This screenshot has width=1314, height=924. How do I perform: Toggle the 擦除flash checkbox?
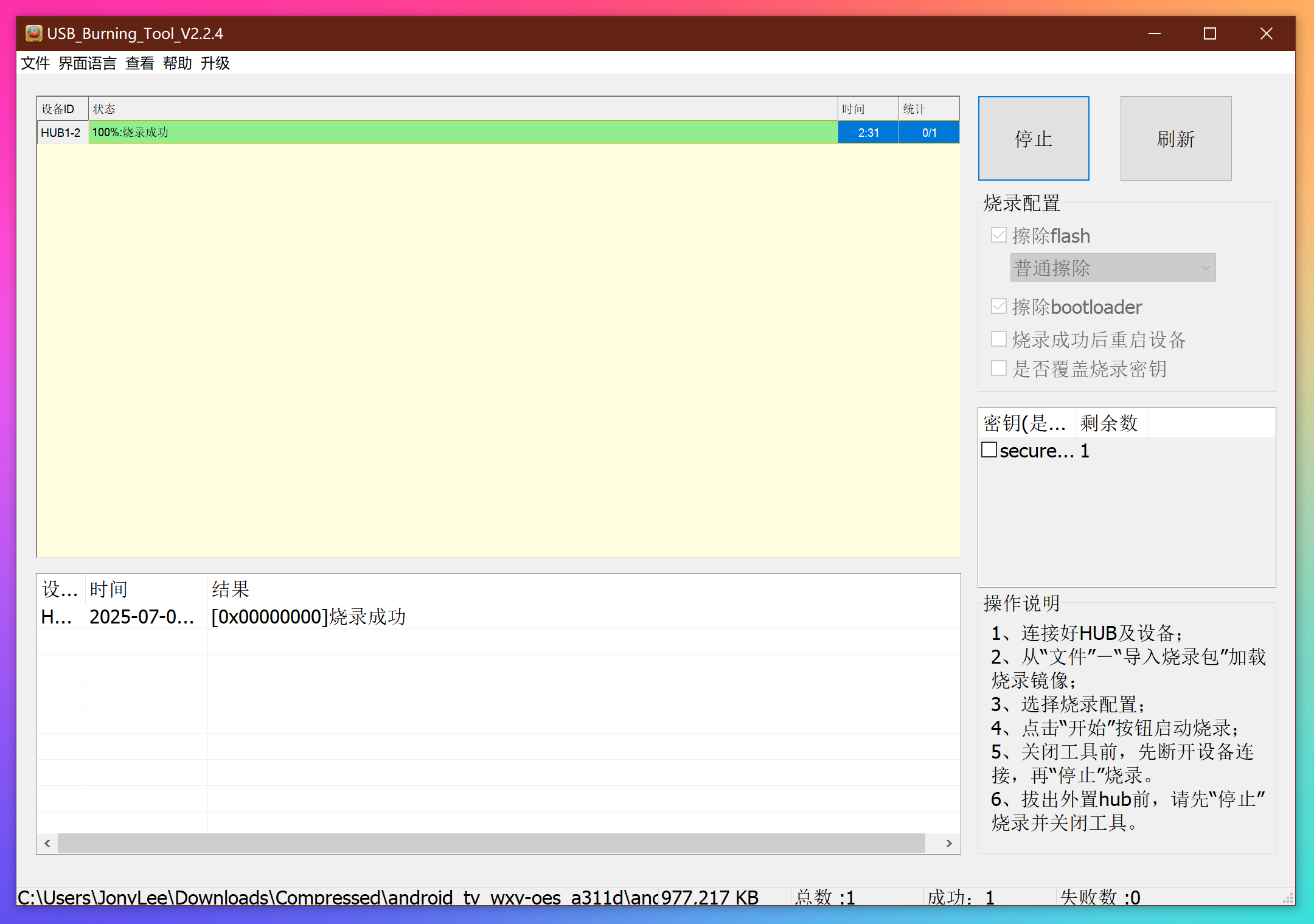[998, 235]
